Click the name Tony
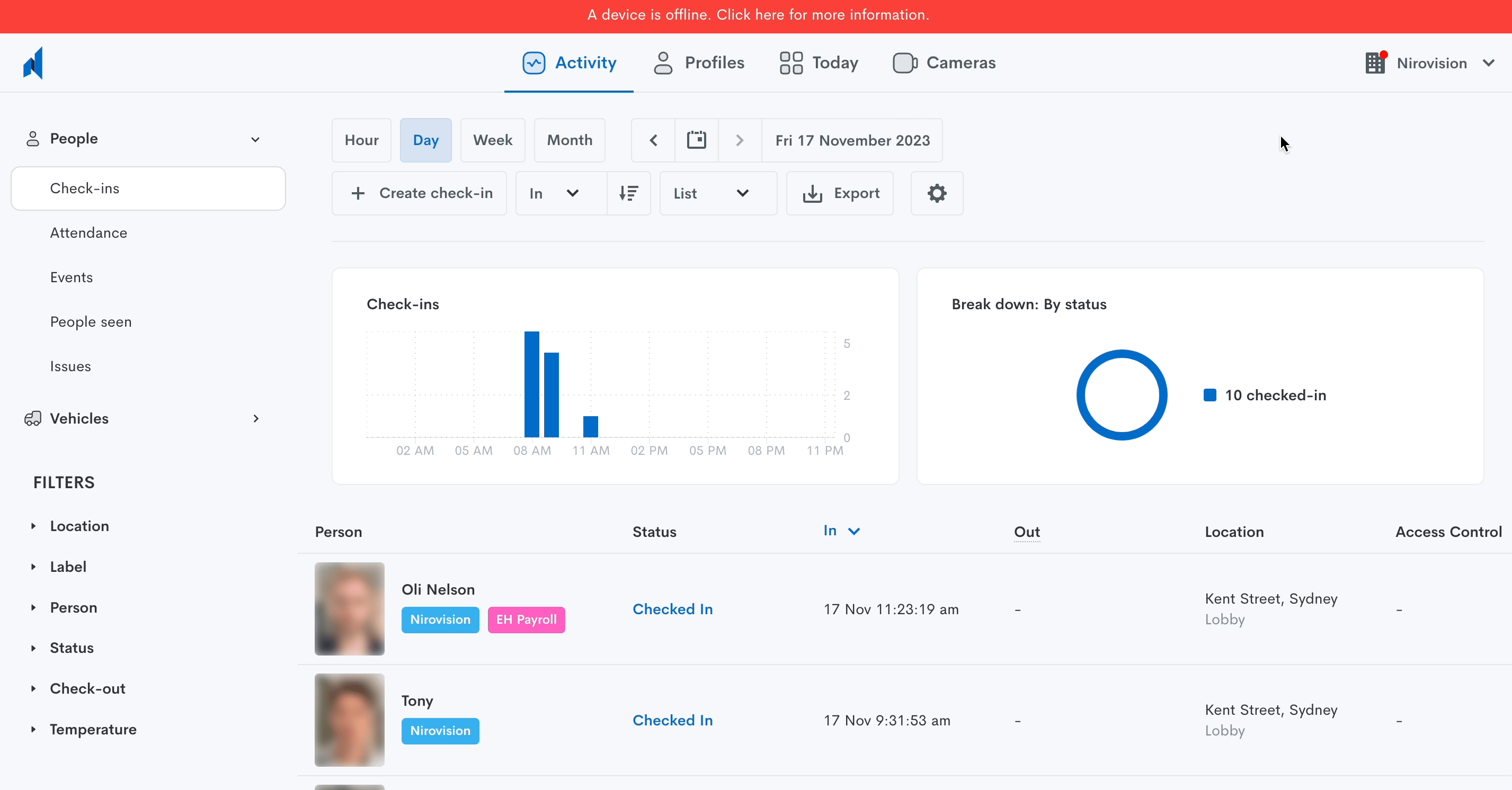1512x790 pixels. (417, 701)
